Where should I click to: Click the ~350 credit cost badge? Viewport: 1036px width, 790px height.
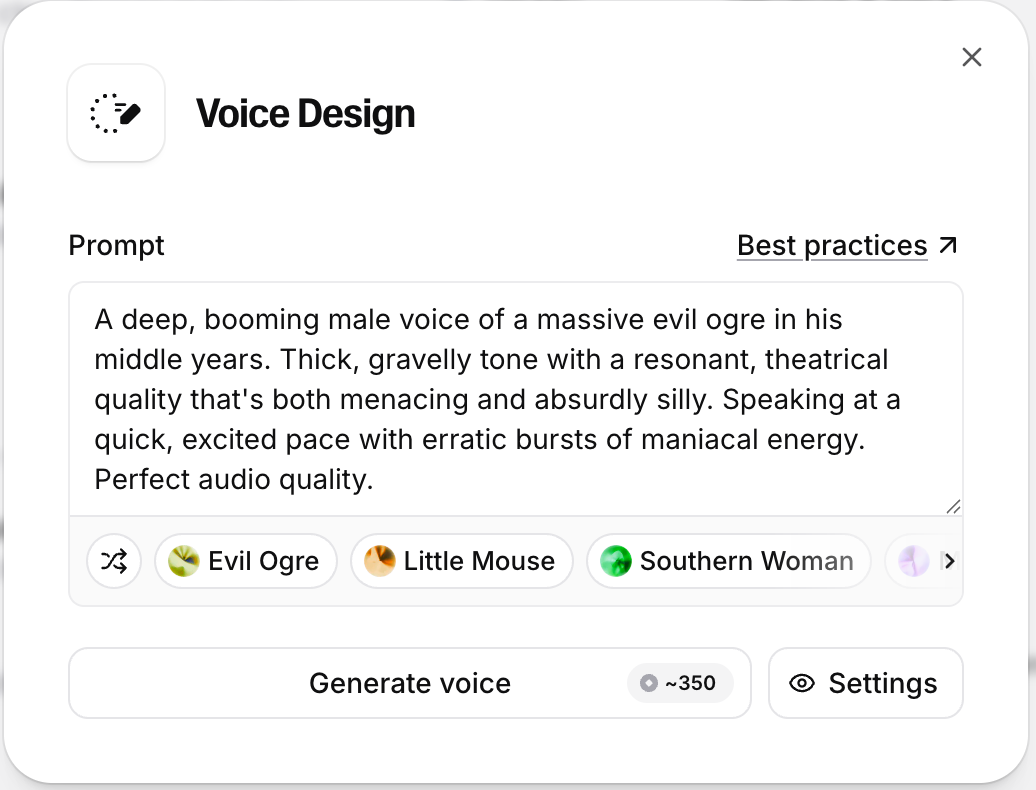[x=681, y=683]
